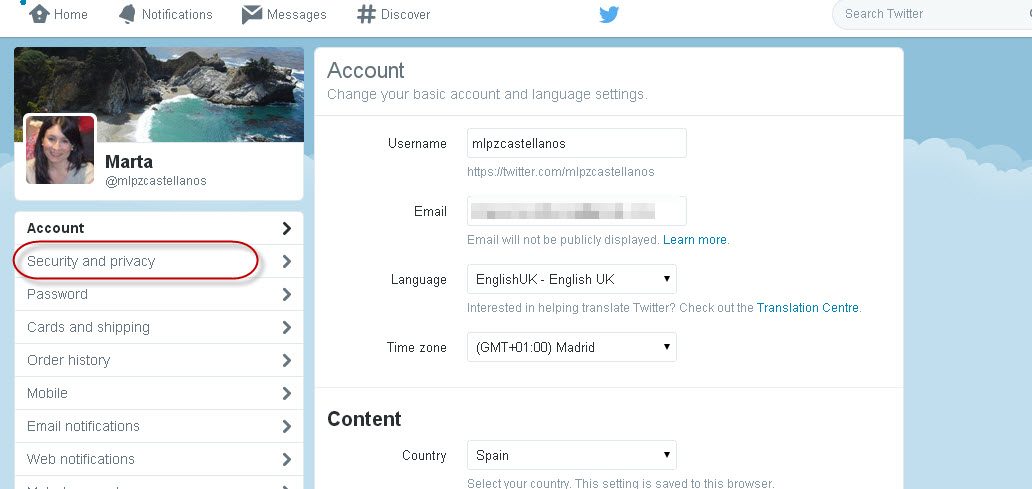Click chevron arrow beside Order history

[x=286, y=360]
